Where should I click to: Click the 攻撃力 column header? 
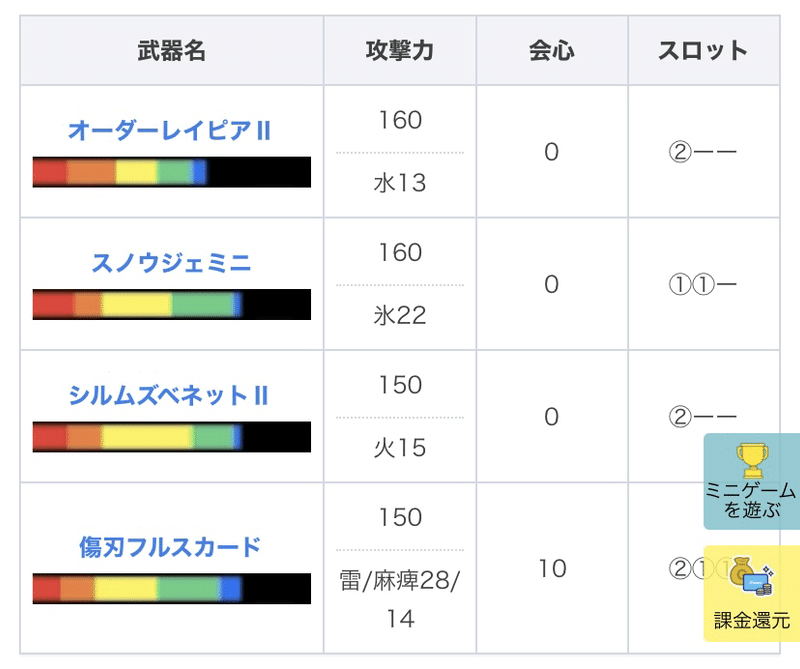coord(400,51)
